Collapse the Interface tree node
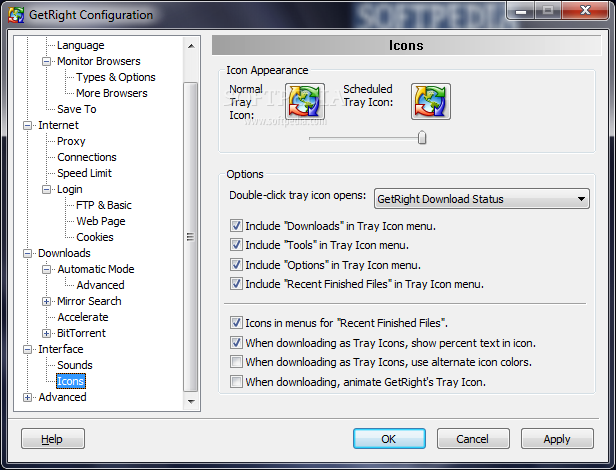Viewport: 616px width, 470px height. tap(28, 349)
